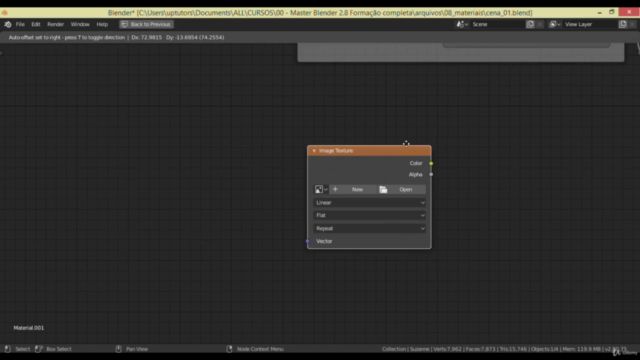
Task: Restore down the Blender window
Action: [611, 12]
